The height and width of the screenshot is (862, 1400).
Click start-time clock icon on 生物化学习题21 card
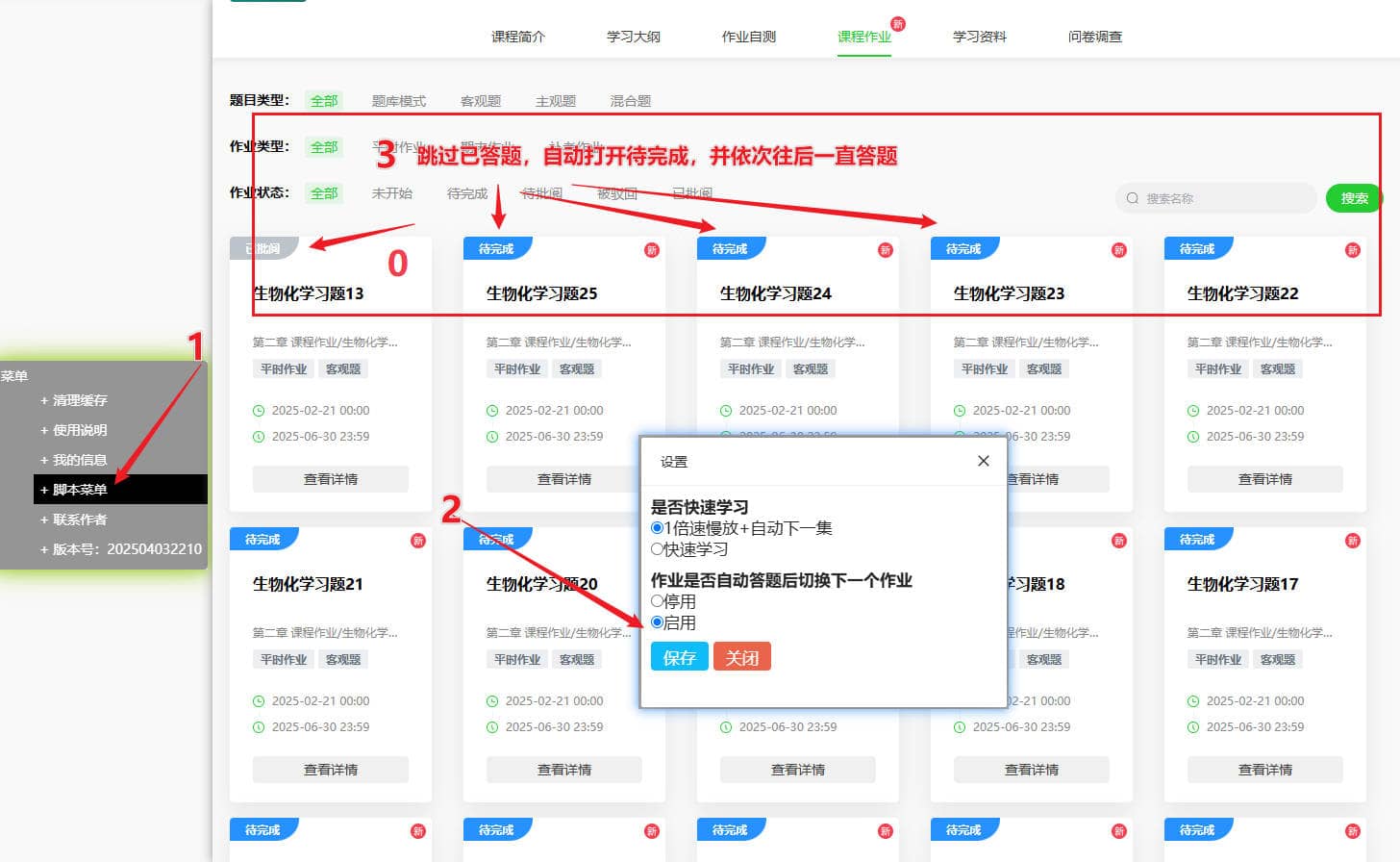pos(259,701)
